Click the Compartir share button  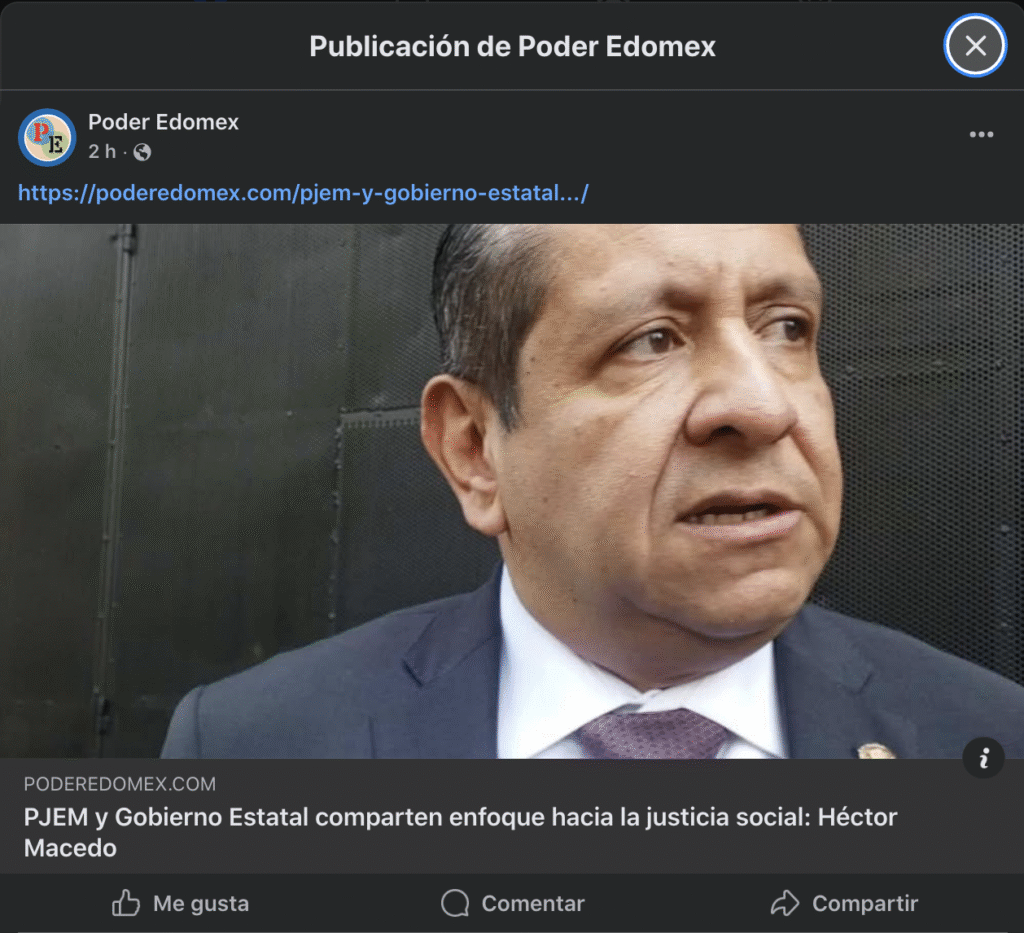(x=844, y=904)
